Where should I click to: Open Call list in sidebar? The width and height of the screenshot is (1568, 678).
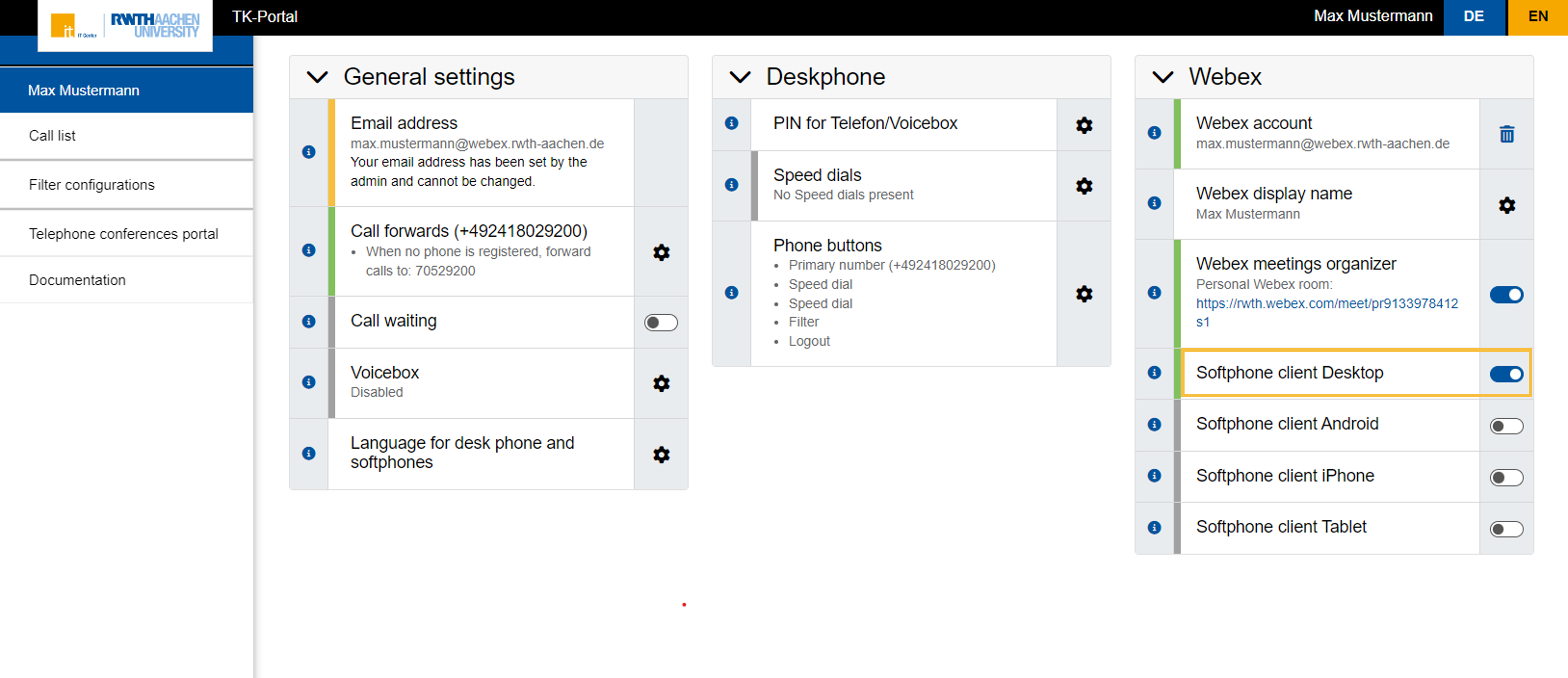click(52, 135)
